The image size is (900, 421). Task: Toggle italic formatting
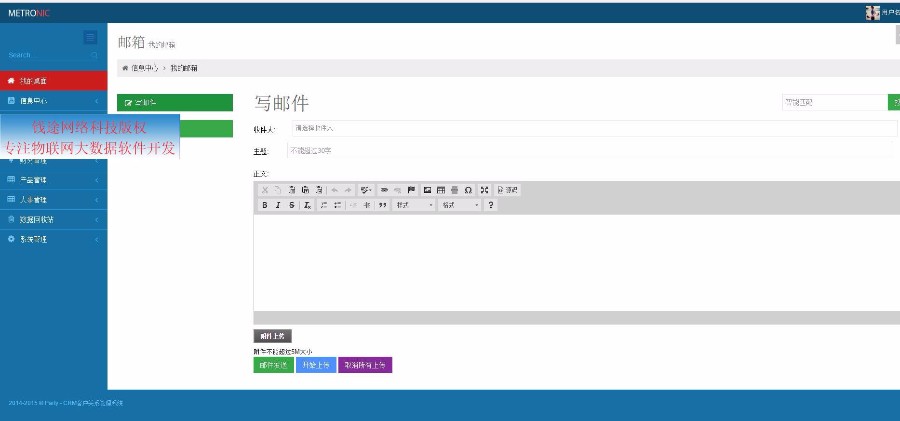(x=278, y=205)
